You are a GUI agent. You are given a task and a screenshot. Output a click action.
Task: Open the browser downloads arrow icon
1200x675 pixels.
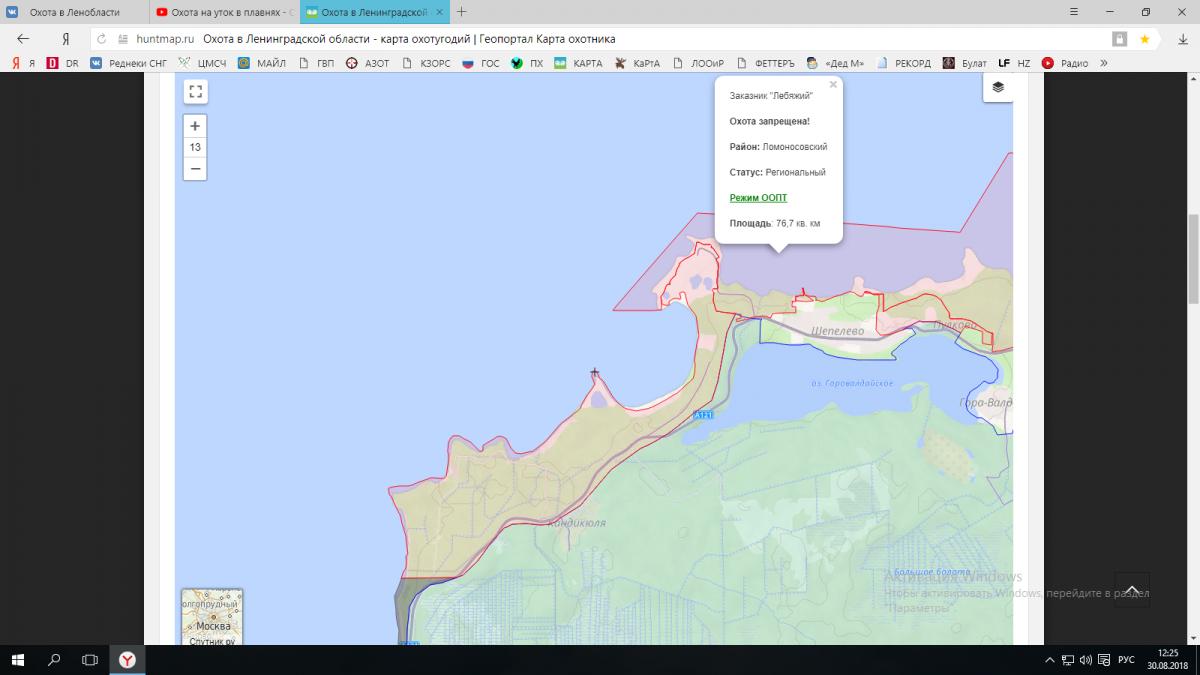pyautogui.click(x=1183, y=39)
